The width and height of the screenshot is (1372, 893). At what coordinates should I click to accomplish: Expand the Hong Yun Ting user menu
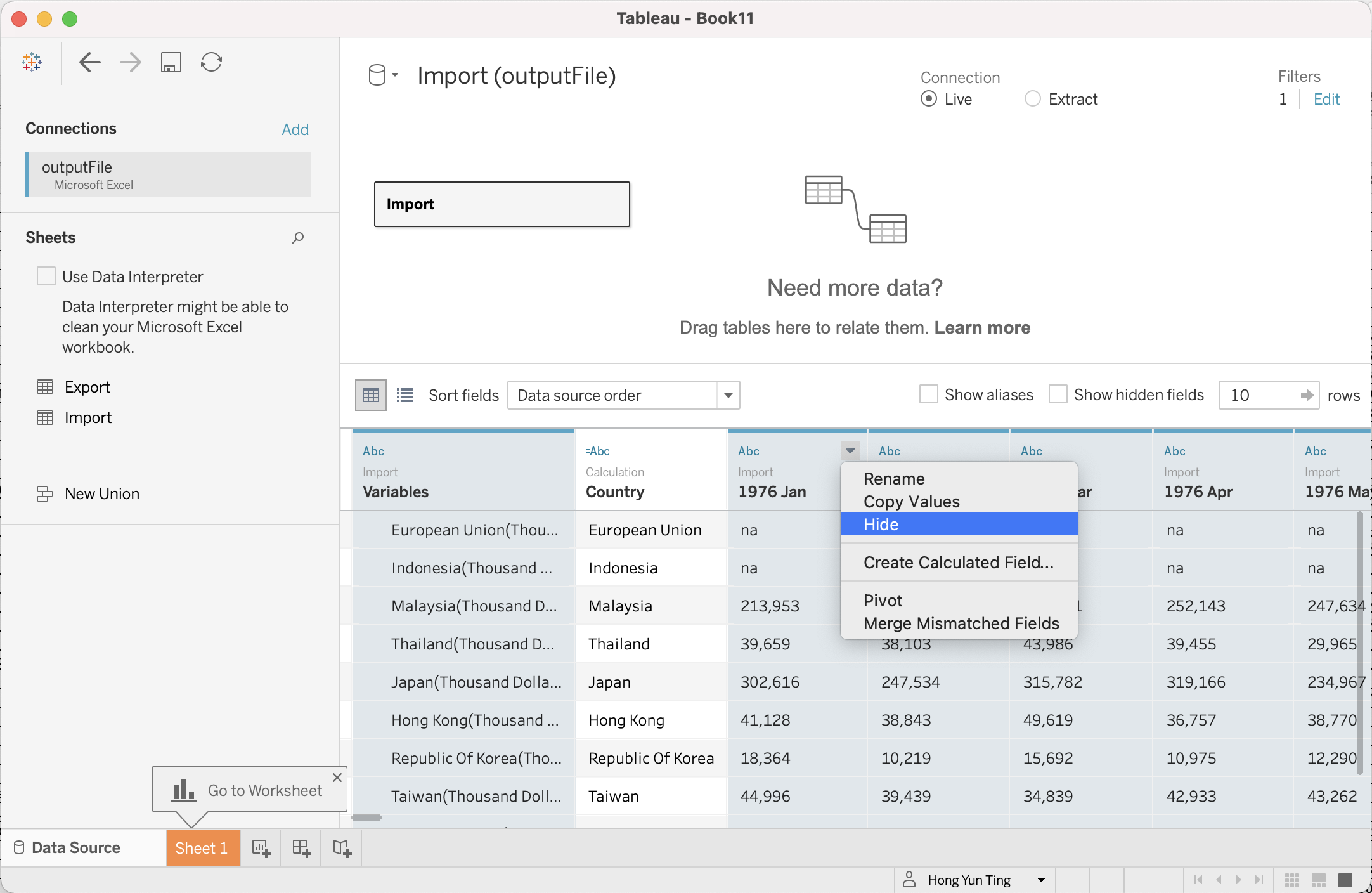click(1041, 880)
